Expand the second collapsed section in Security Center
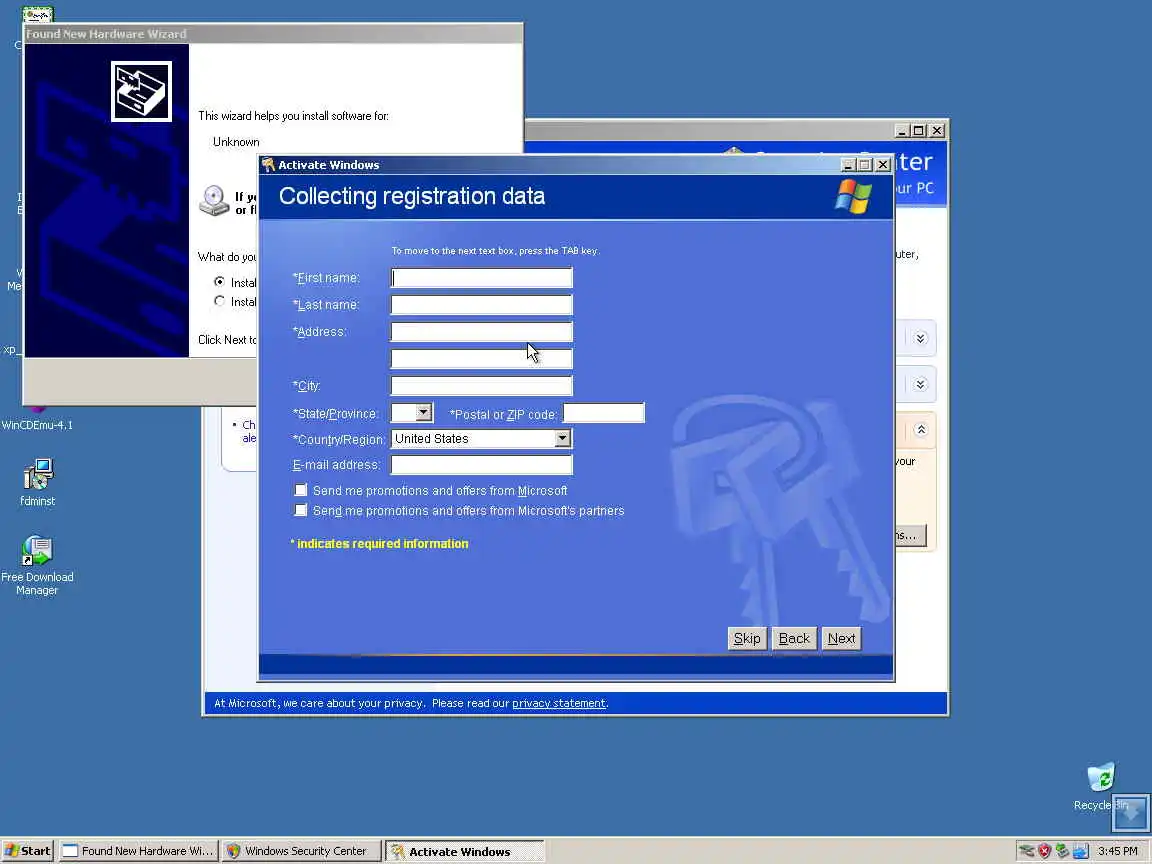The height and width of the screenshot is (864, 1152). pos(920,384)
